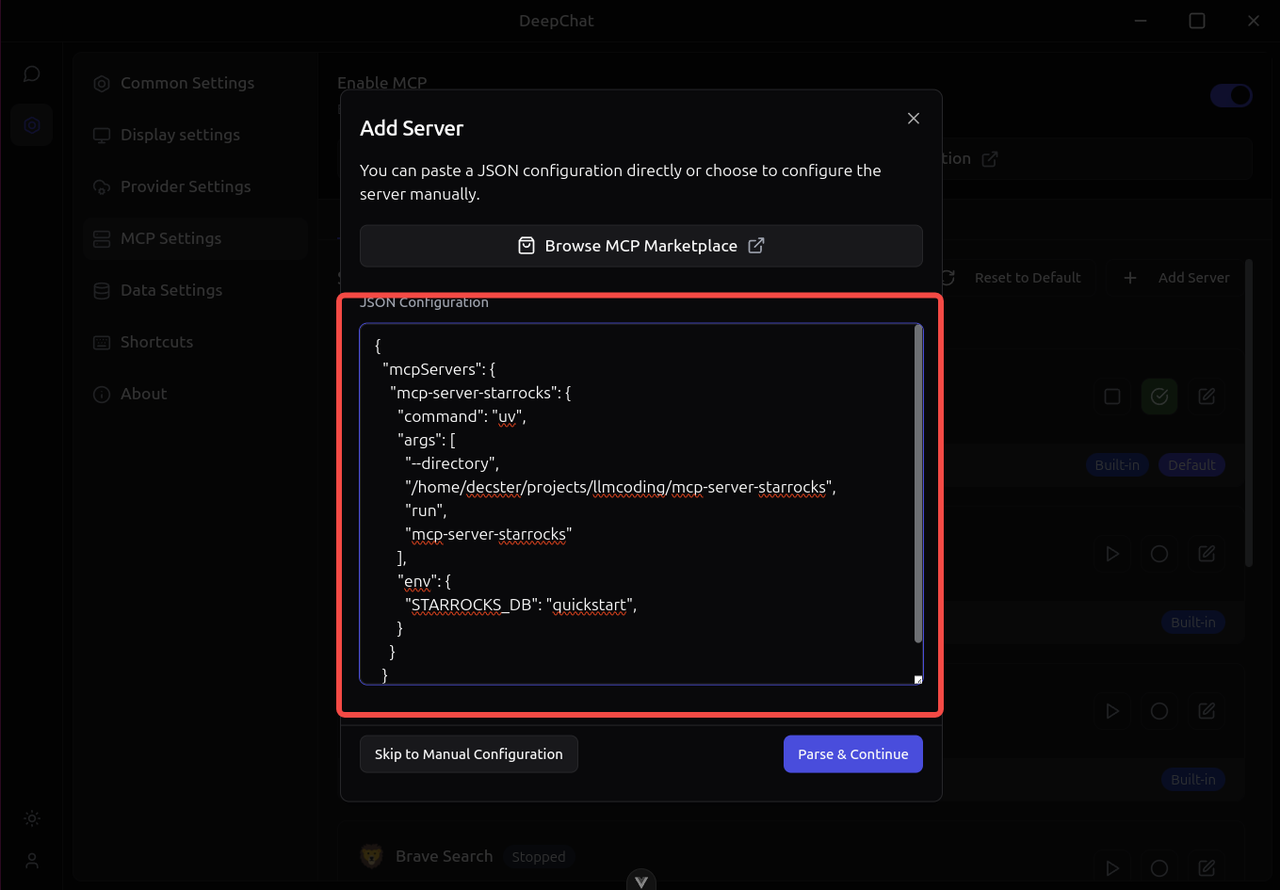1280x890 pixels.
Task: Open the chat view from the left rail
Action: tap(32, 74)
